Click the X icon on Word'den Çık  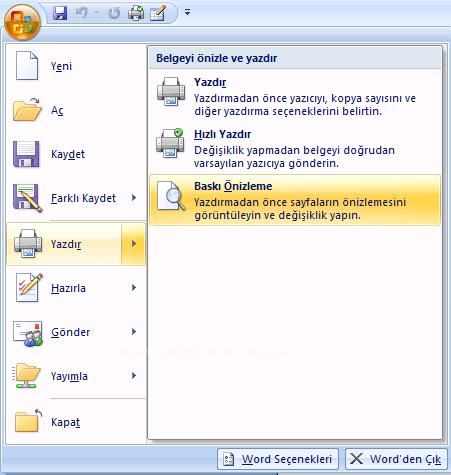point(356,459)
